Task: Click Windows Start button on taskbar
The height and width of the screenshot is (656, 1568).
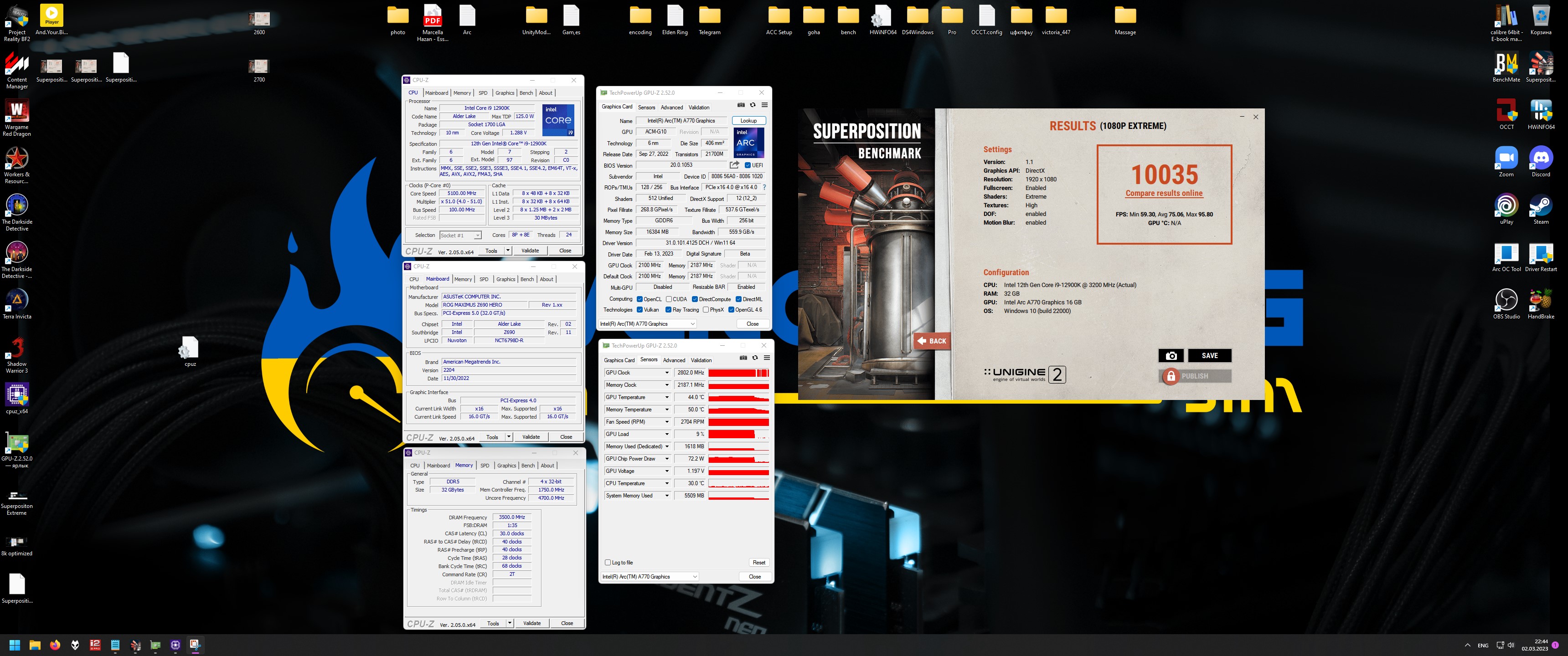Action: pyautogui.click(x=15, y=645)
